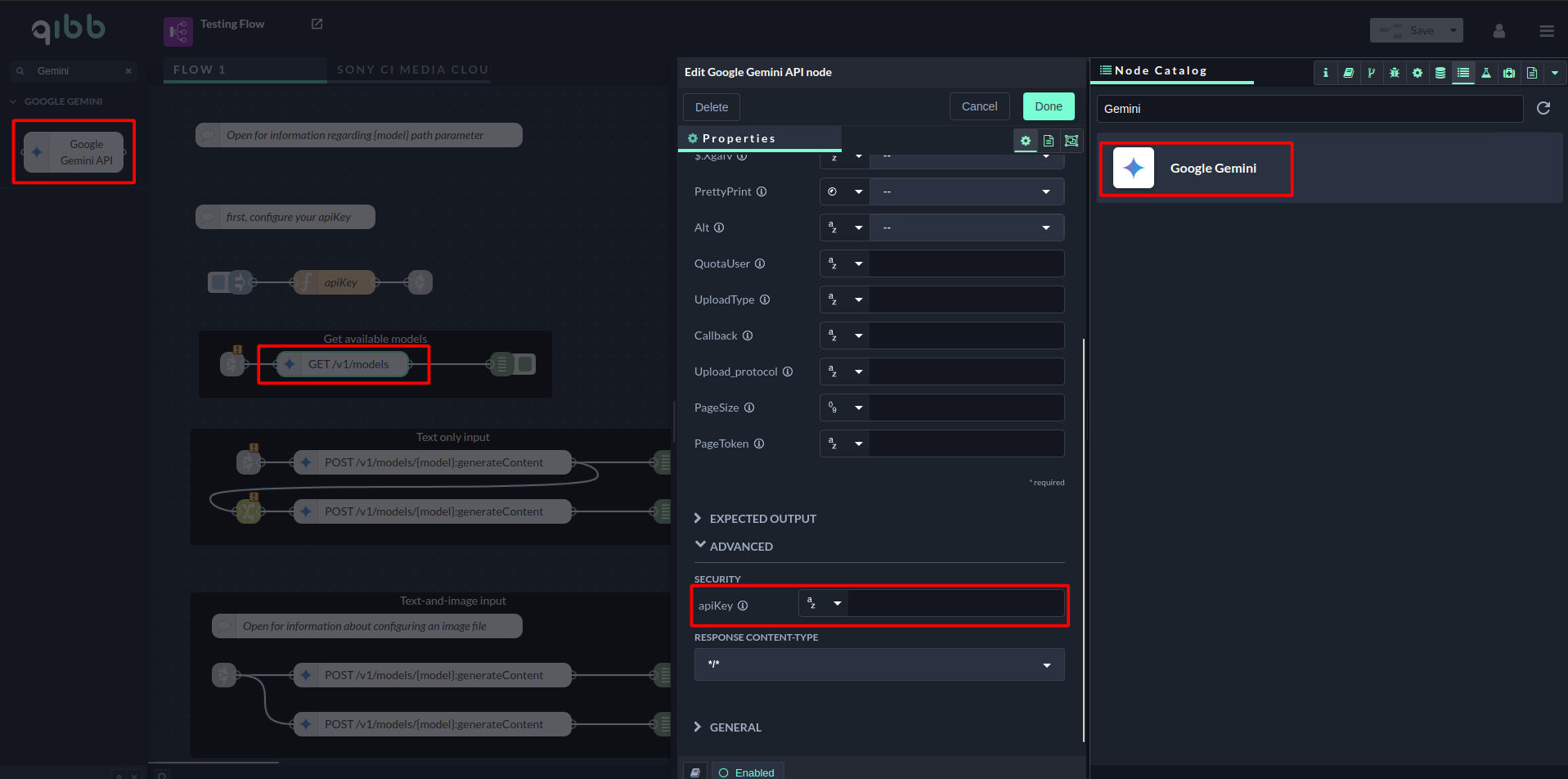
Task: Open the context data database icon
Action: pyautogui.click(x=1440, y=73)
